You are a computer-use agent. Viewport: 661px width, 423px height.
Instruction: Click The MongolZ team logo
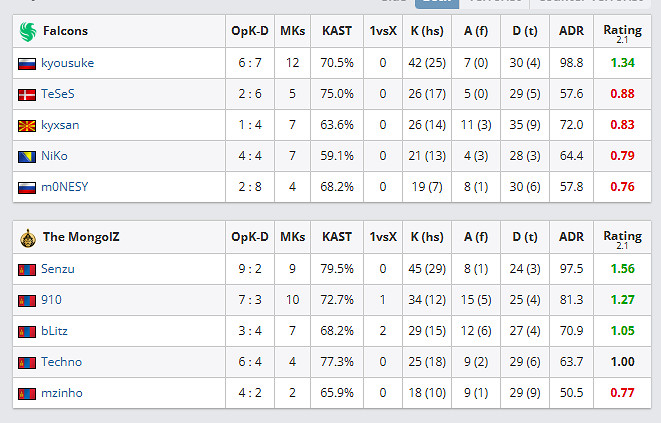[27, 238]
